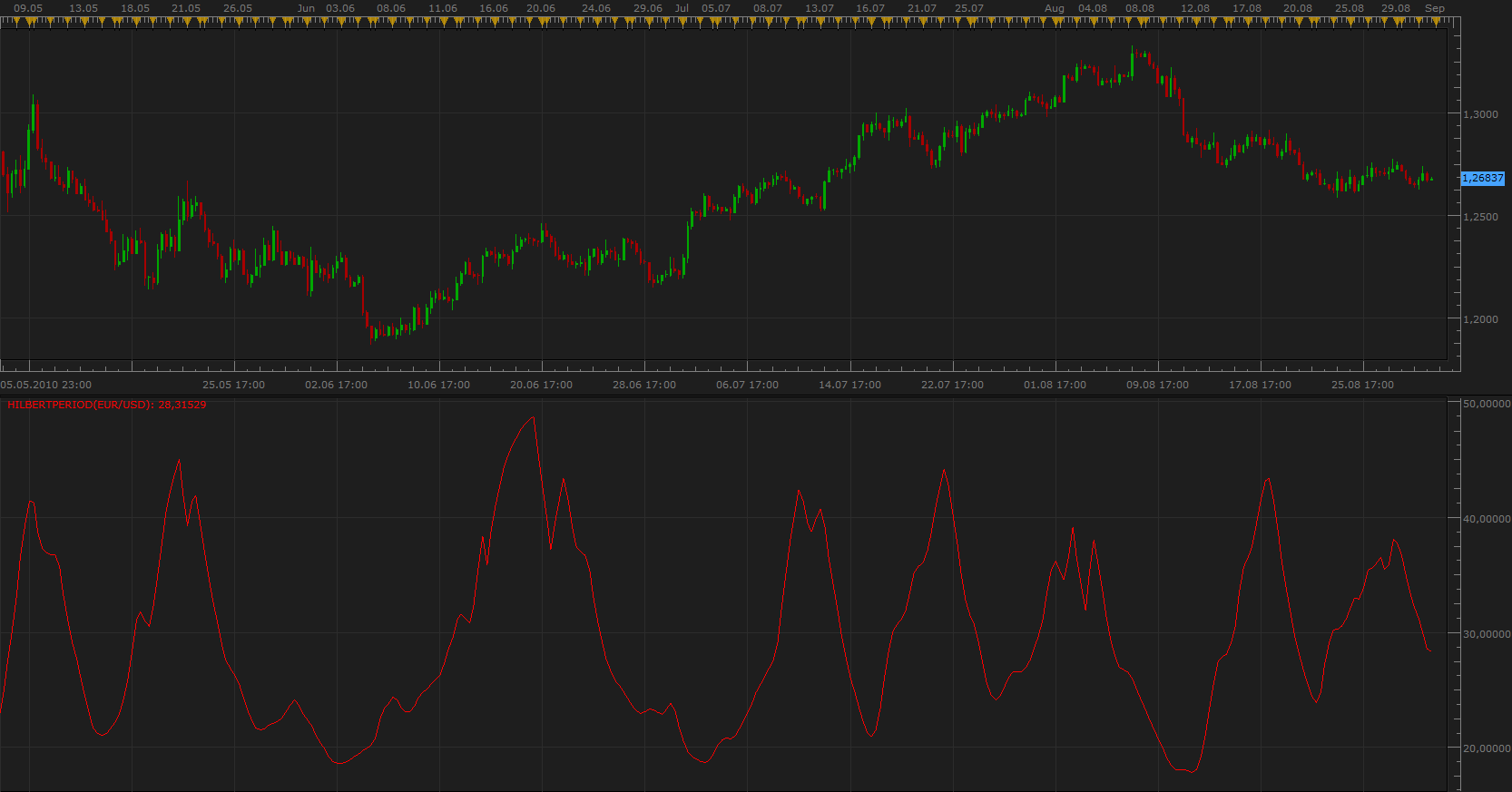1512x792 pixels.
Task: Click the 1,3000 price axis label
Action: pos(1481,114)
